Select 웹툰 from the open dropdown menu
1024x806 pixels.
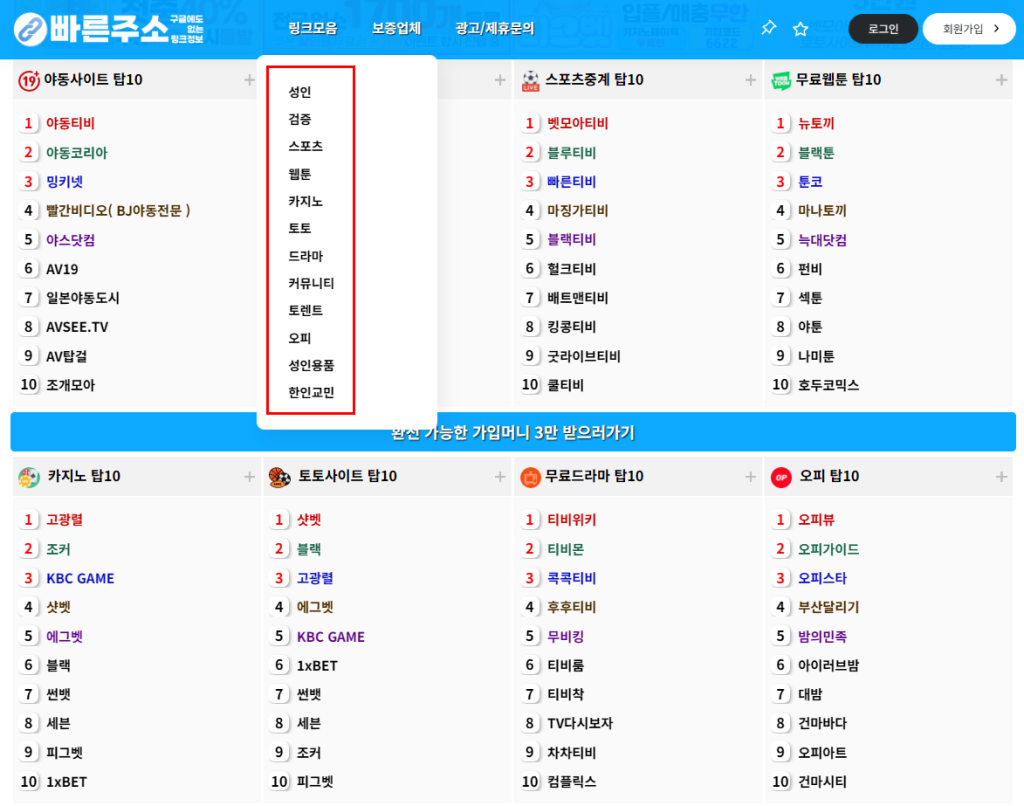[300, 174]
